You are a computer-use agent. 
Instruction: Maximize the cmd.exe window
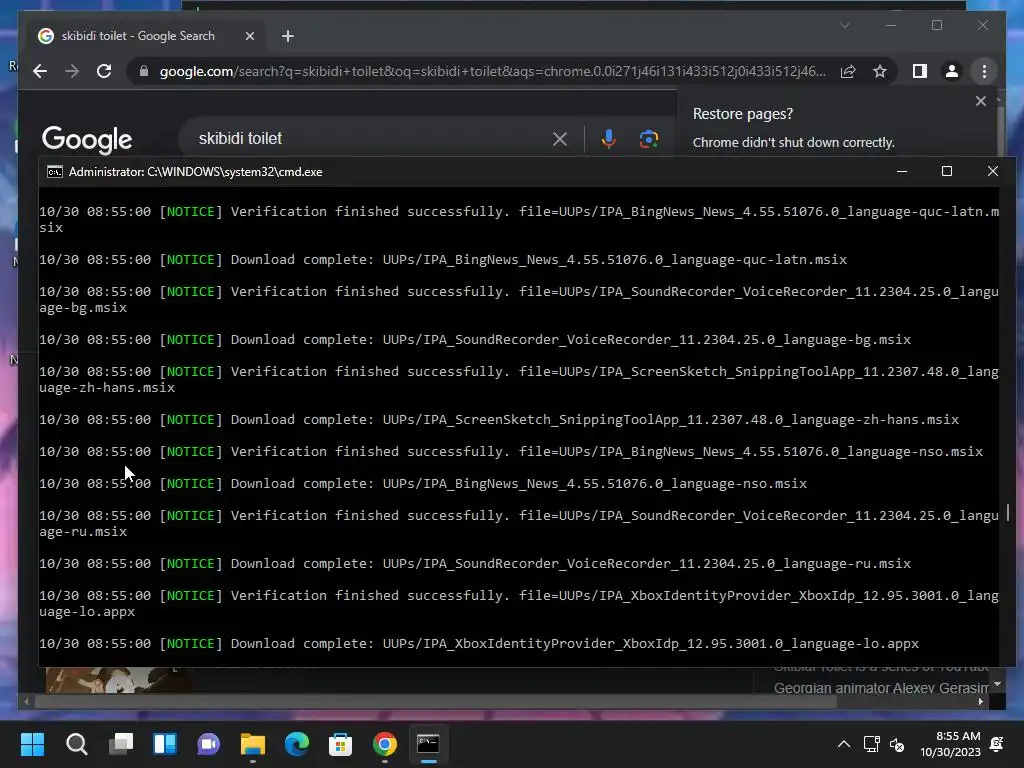947,171
